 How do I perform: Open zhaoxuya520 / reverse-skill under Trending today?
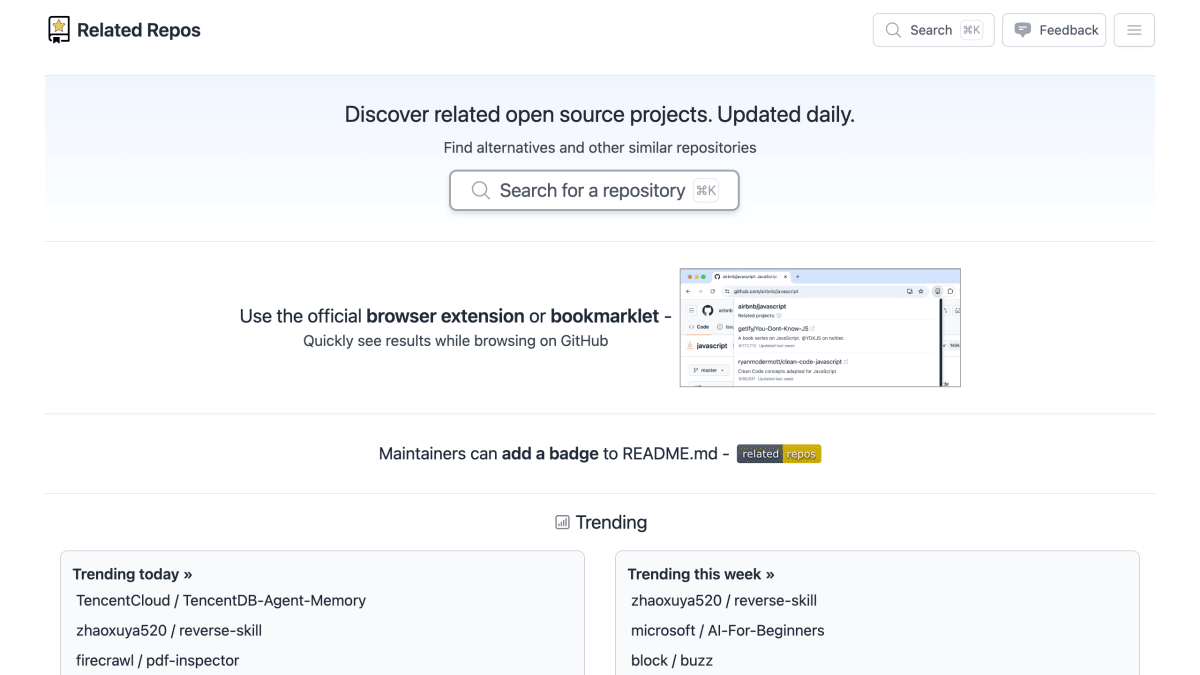click(169, 631)
